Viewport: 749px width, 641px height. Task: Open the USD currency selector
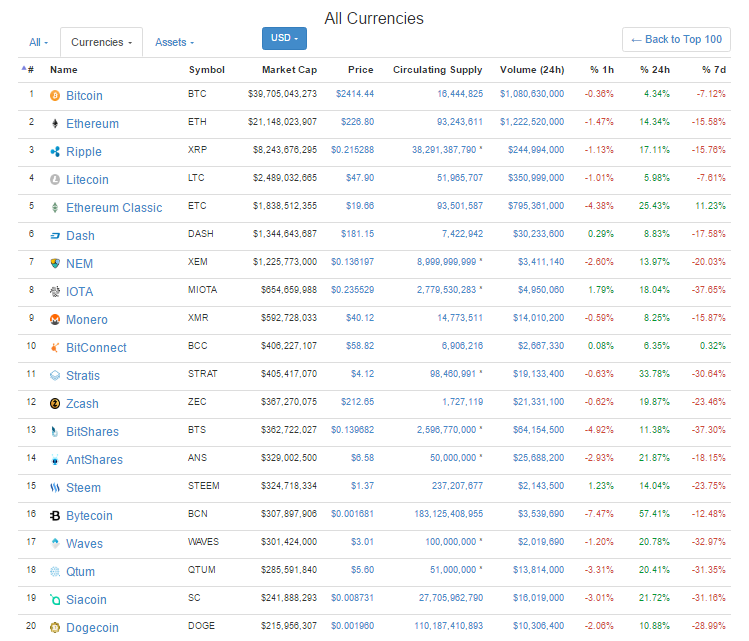click(284, 38)
